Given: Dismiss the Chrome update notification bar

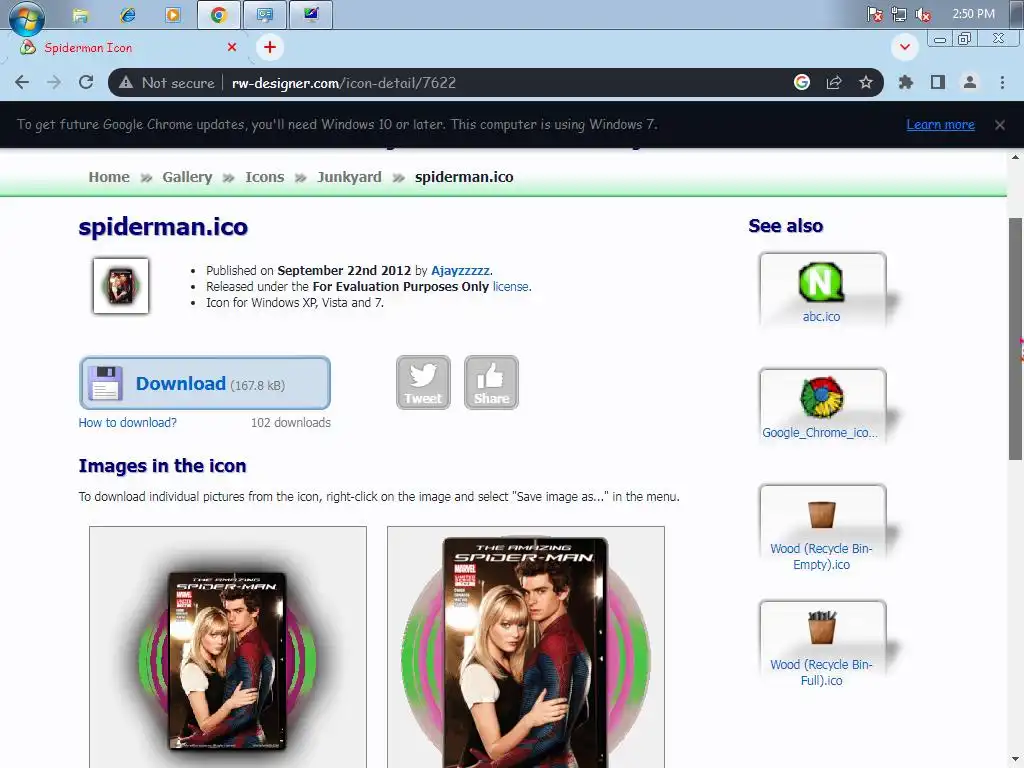Looking at the screenshot, I should [x=1000, y=125].
